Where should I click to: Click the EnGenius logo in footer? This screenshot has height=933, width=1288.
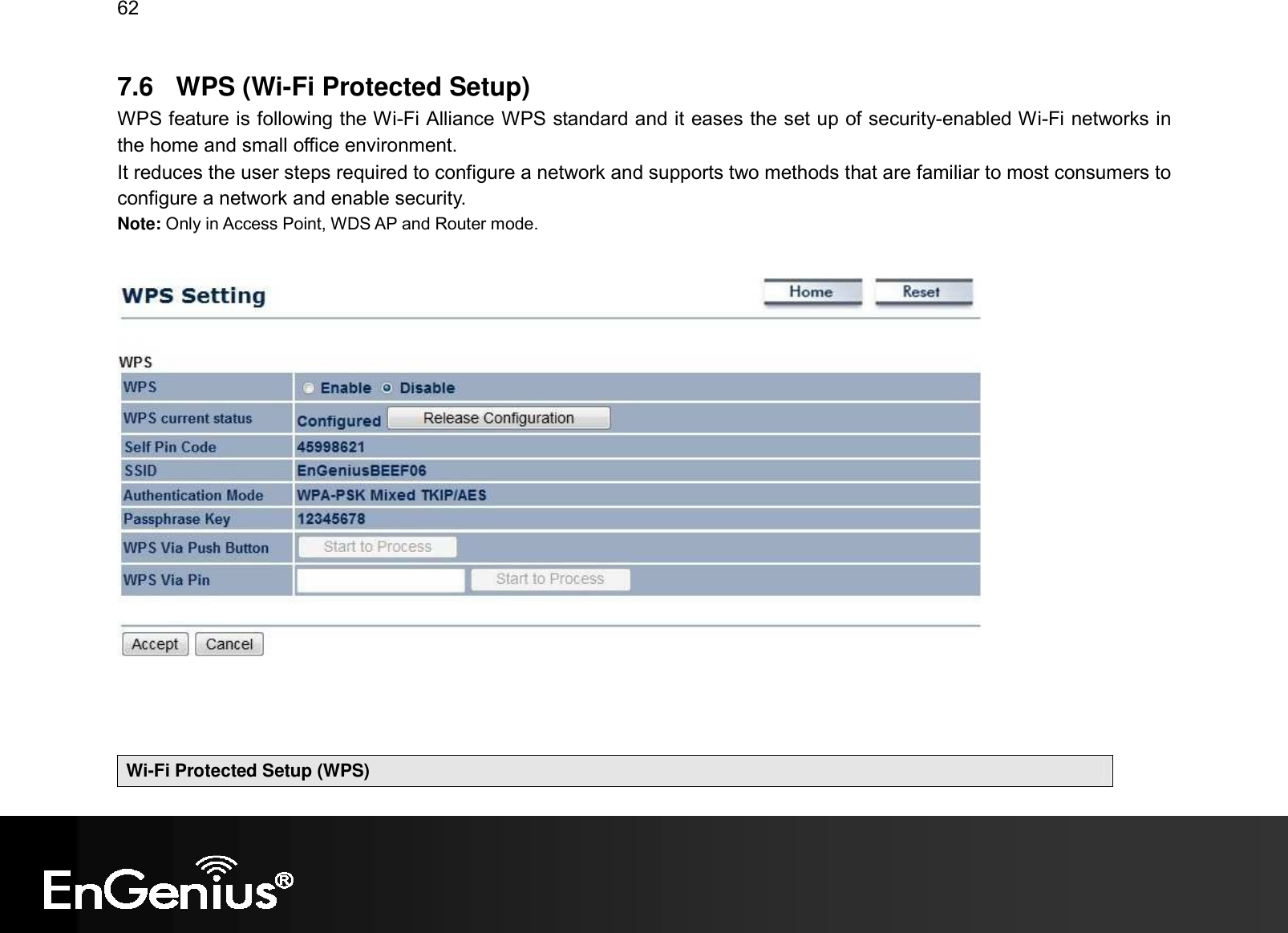pyautogui.click(x=169, y=883)
